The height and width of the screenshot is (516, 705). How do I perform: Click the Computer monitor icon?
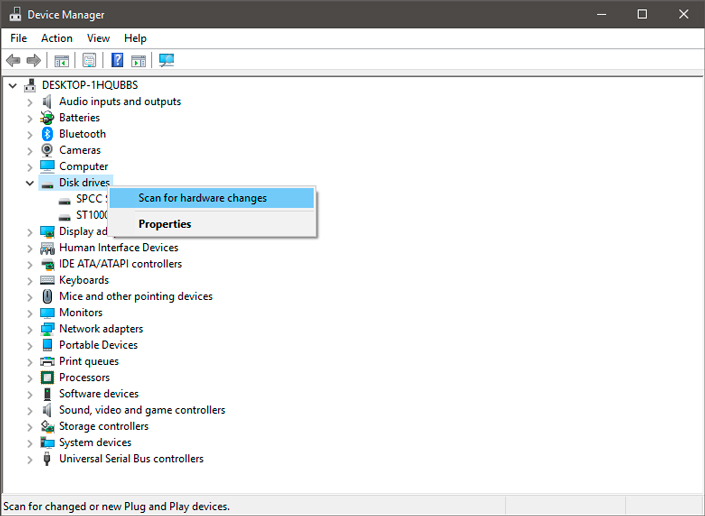(x=47, y=166)
